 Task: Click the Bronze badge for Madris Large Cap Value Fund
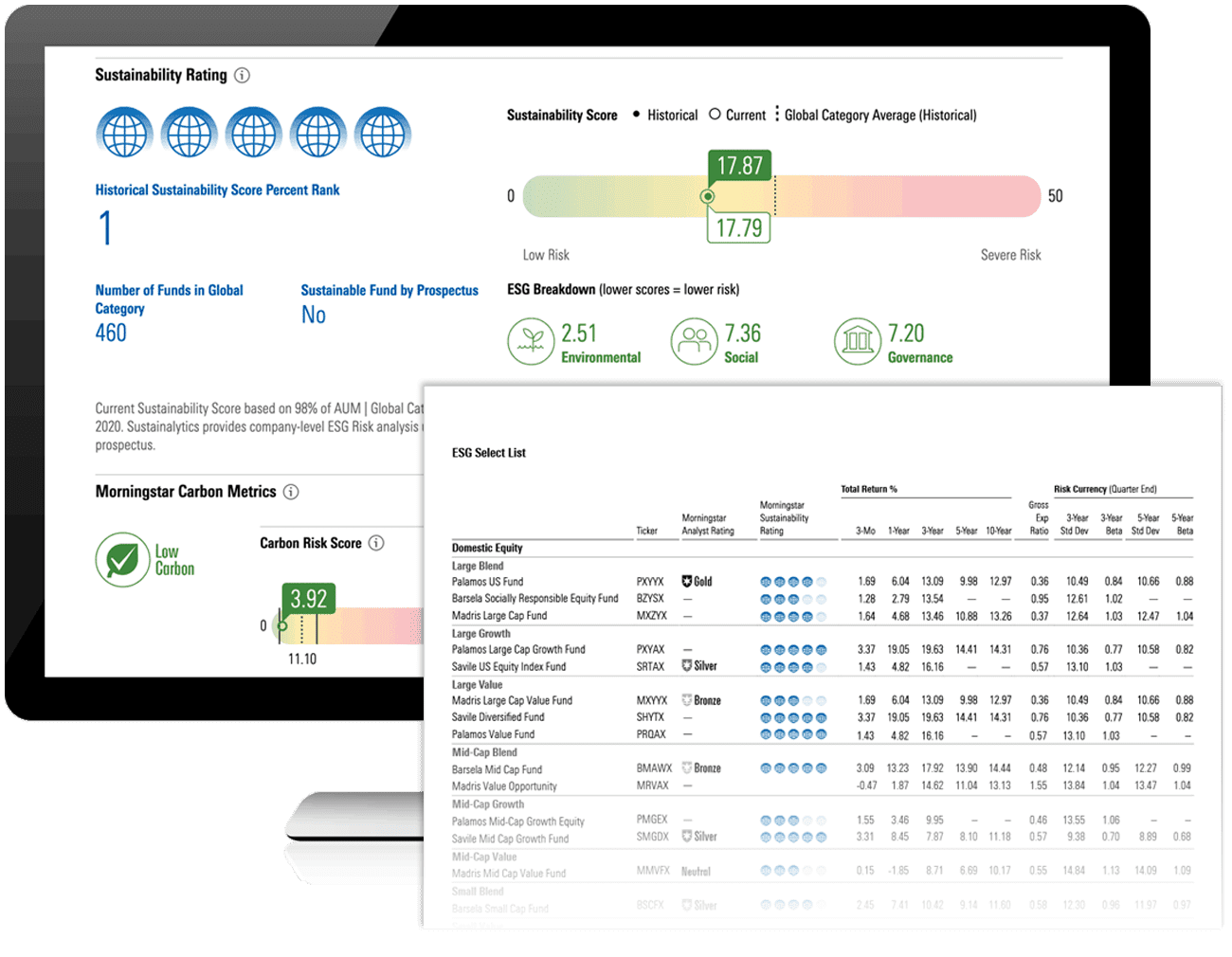[x=701, y=700]
